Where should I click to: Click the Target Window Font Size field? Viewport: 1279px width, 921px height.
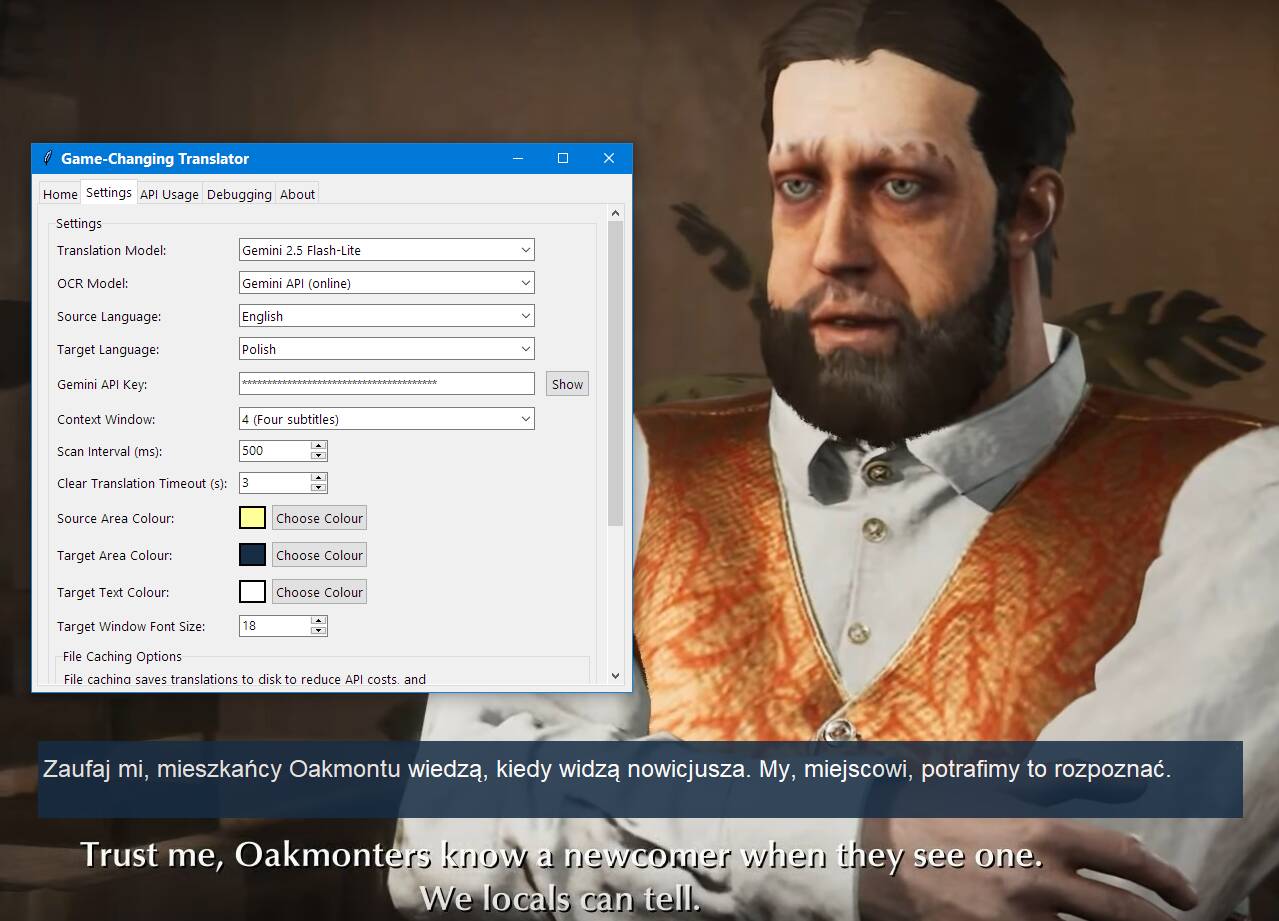pos(274,626)
